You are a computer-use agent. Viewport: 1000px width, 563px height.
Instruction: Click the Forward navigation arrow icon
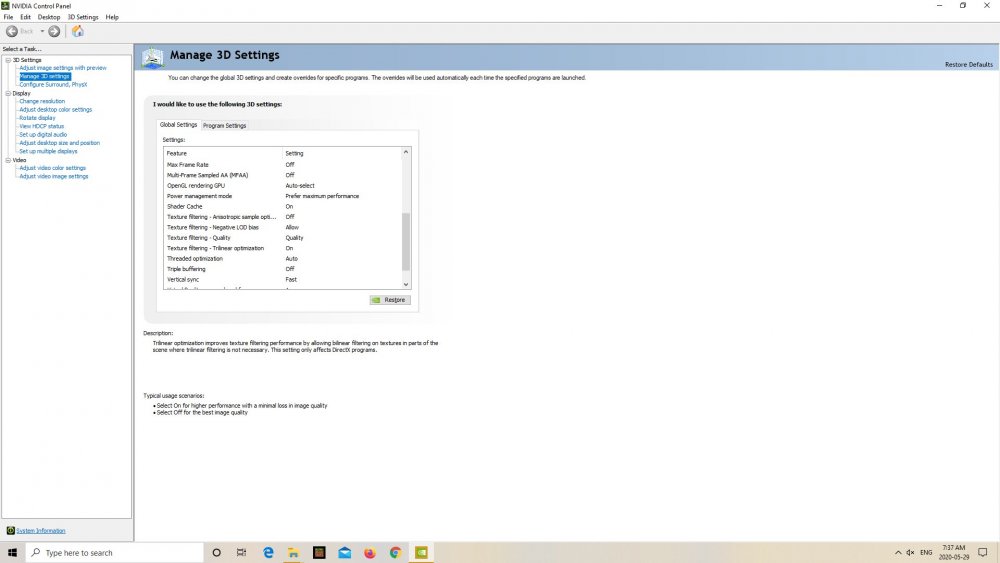click(54, 31)
